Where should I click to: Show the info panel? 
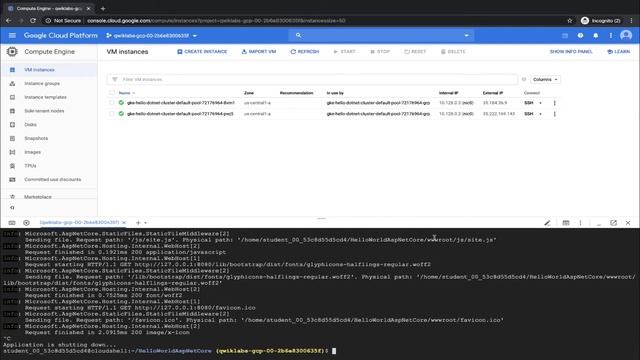coord(571,52)
